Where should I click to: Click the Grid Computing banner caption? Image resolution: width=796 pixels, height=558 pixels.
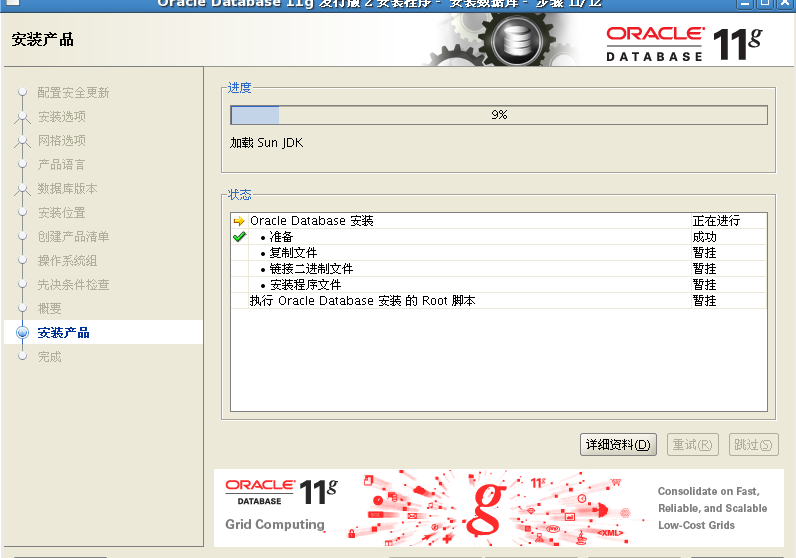(275, 524)
